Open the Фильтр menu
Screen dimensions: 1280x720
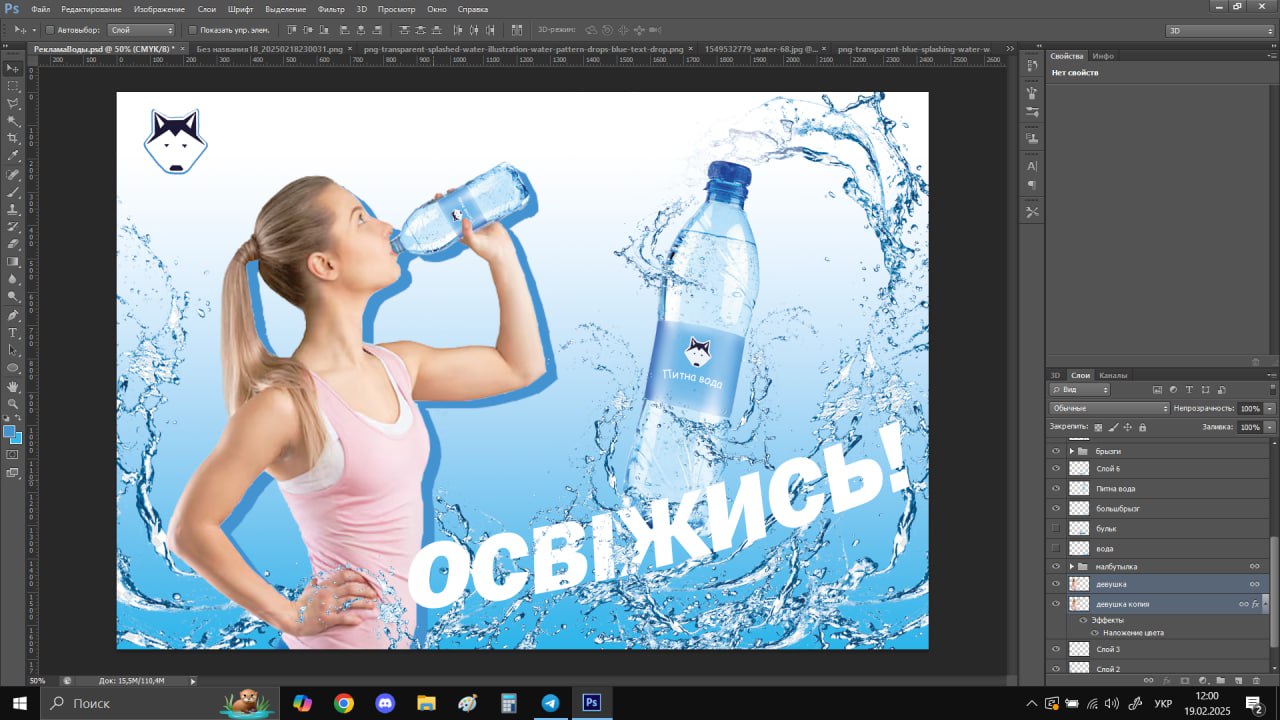(x=331, y=9)
